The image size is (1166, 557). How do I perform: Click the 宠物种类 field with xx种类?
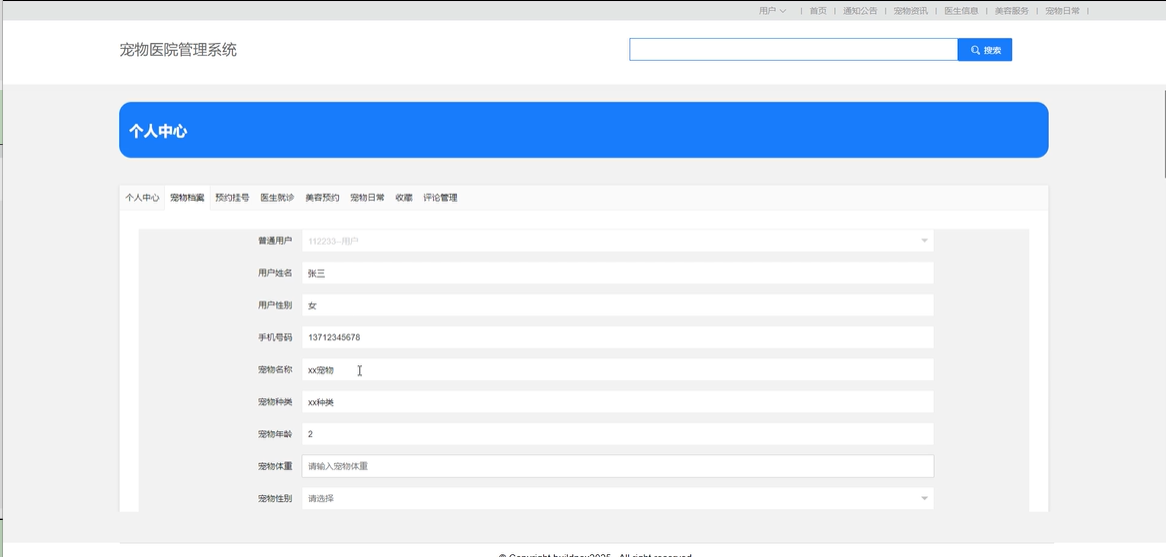[x=617, y=402]
